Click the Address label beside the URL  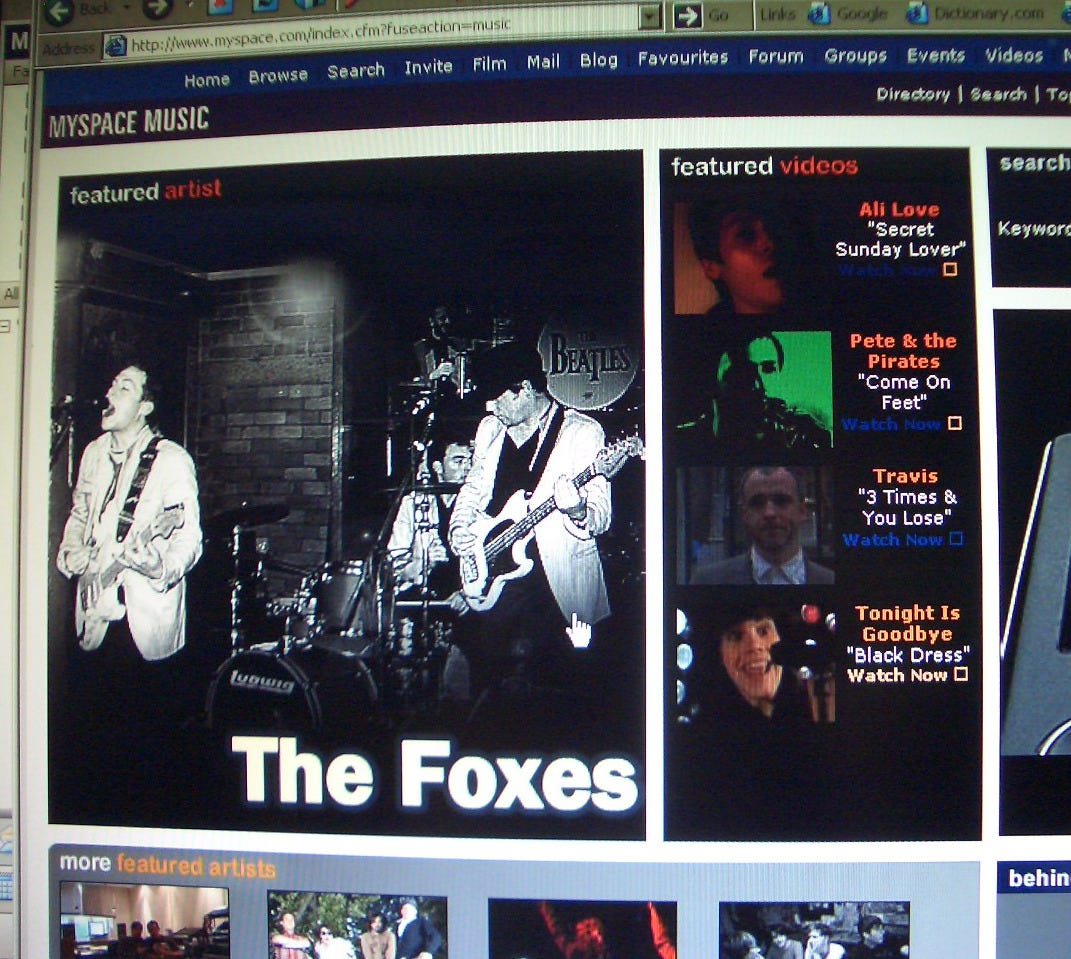point(69,48)
